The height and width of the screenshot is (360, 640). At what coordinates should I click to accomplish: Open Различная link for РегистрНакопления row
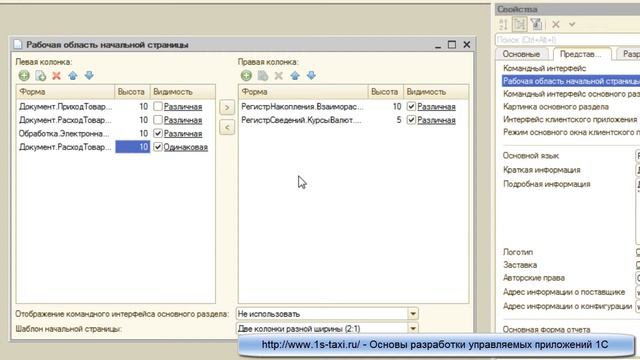[436, 107]
